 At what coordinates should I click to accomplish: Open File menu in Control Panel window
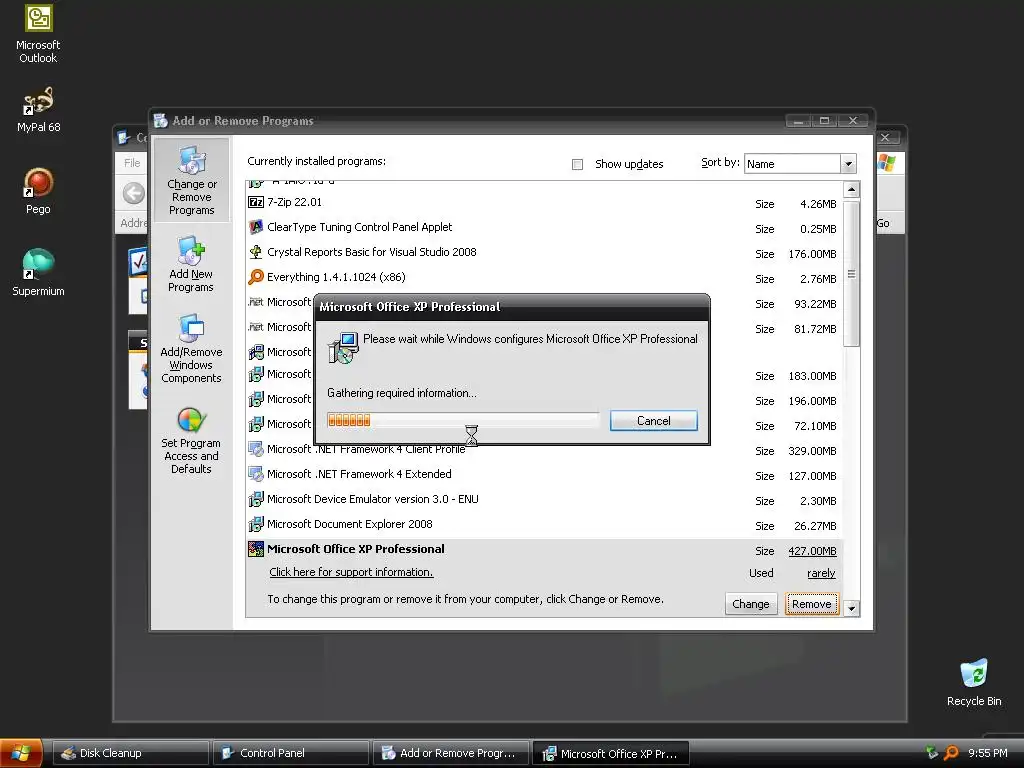coord(132,163)
